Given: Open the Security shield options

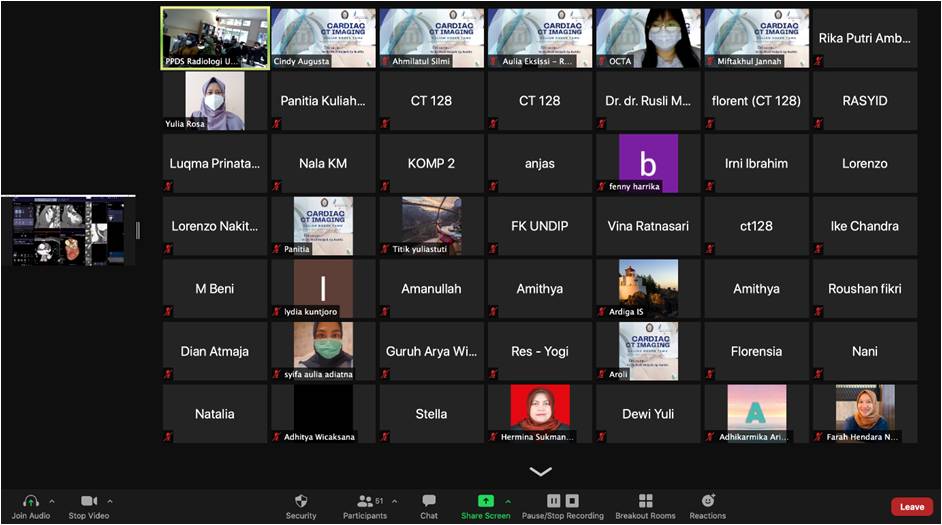Looking at the screenshot, I should click(x=301, y=501).
